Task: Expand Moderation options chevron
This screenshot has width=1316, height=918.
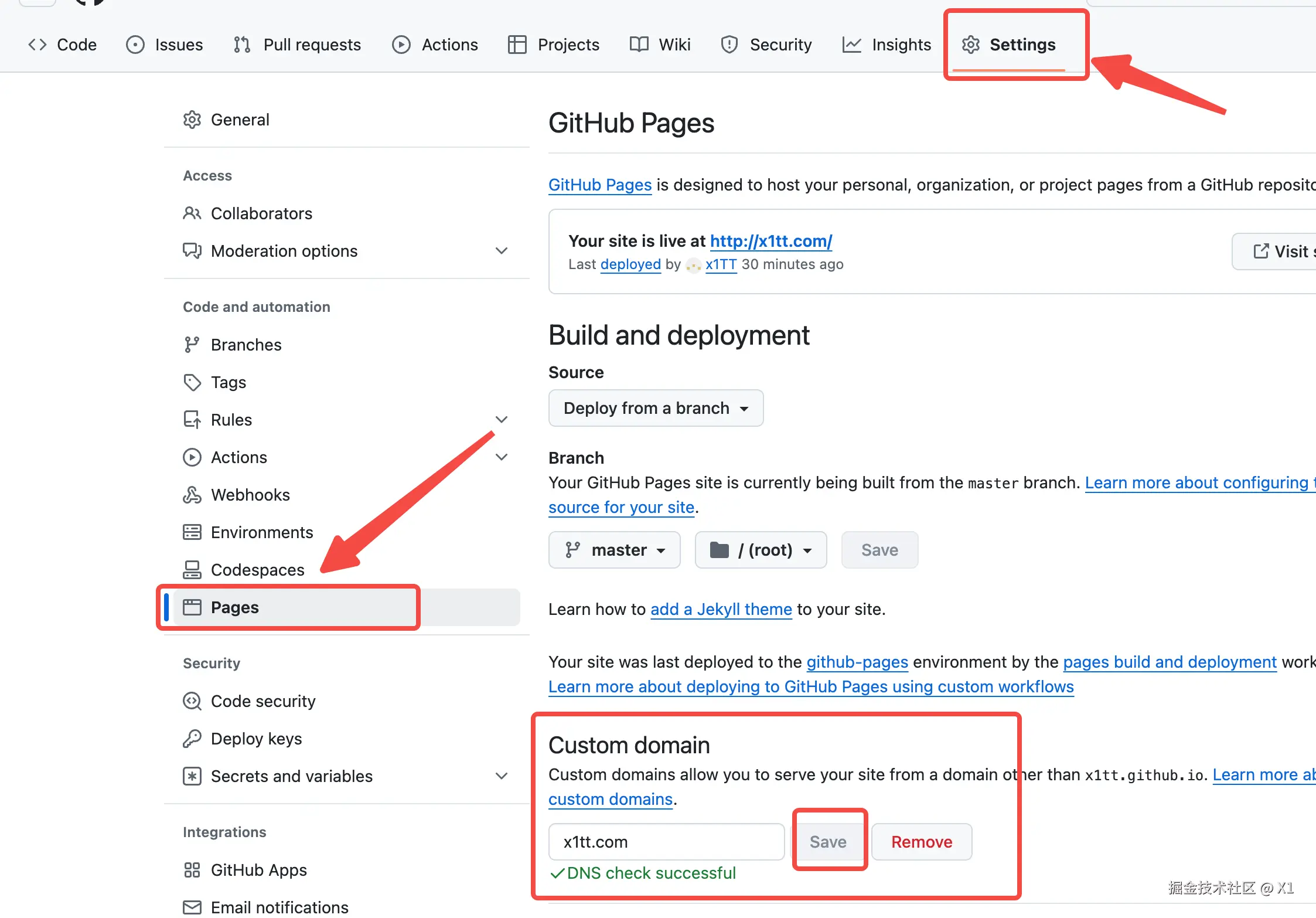Action: click(x=501, y=251)
